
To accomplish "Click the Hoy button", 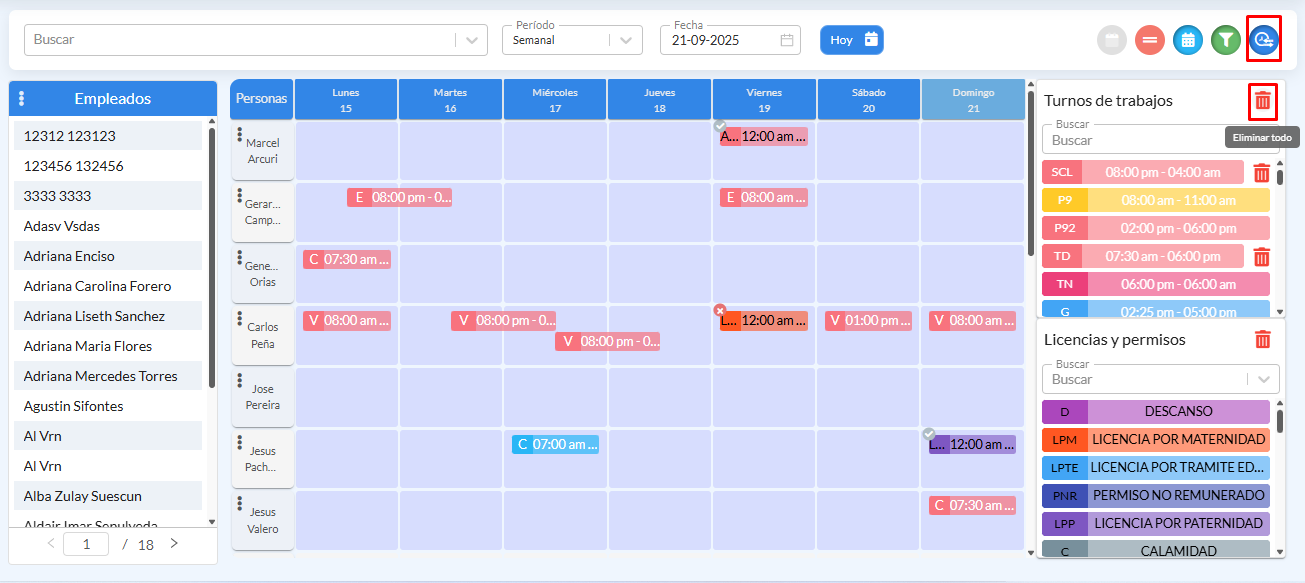I will point(852,40).
